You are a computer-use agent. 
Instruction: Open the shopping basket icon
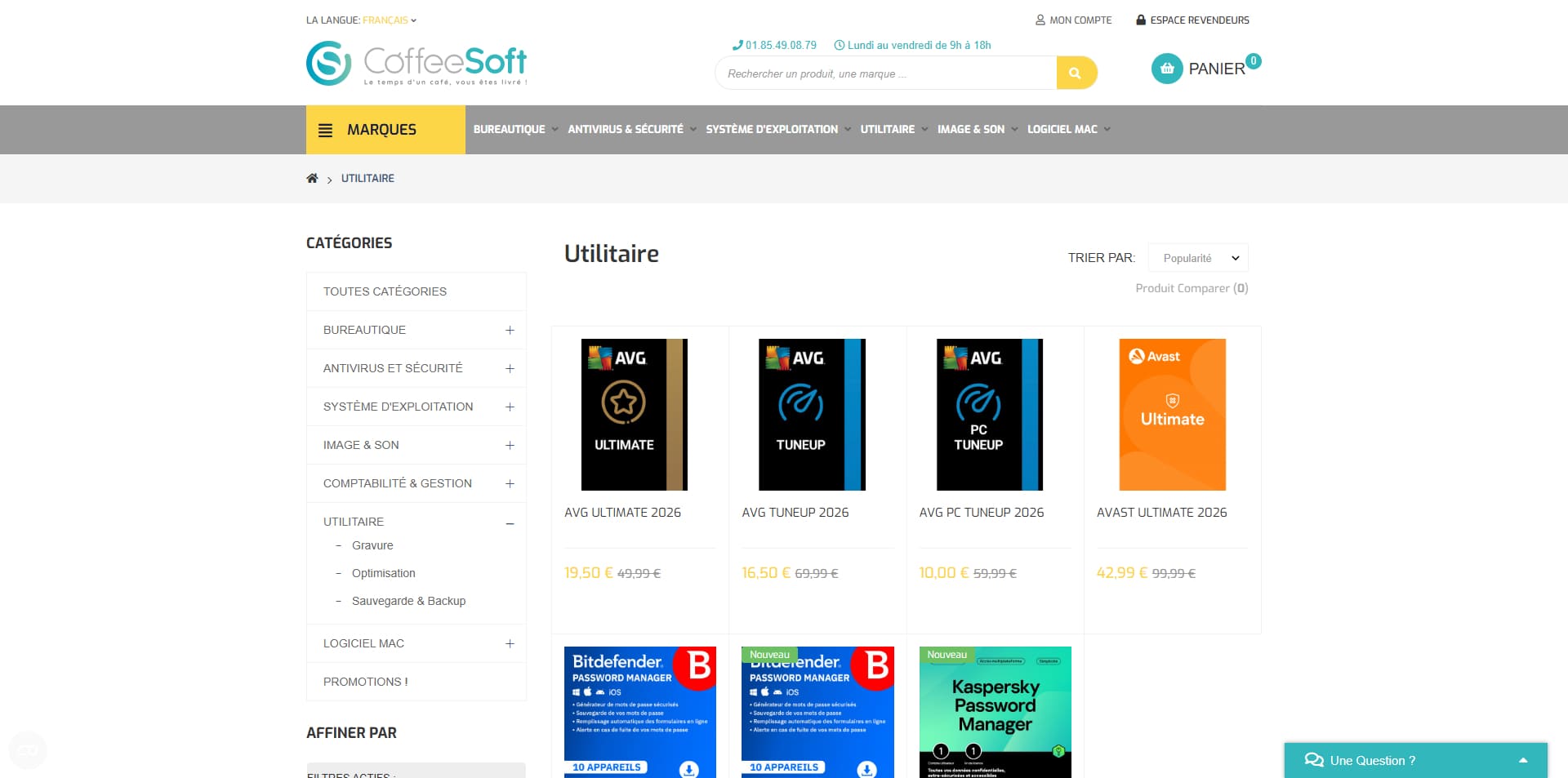tap(1167, 69)
